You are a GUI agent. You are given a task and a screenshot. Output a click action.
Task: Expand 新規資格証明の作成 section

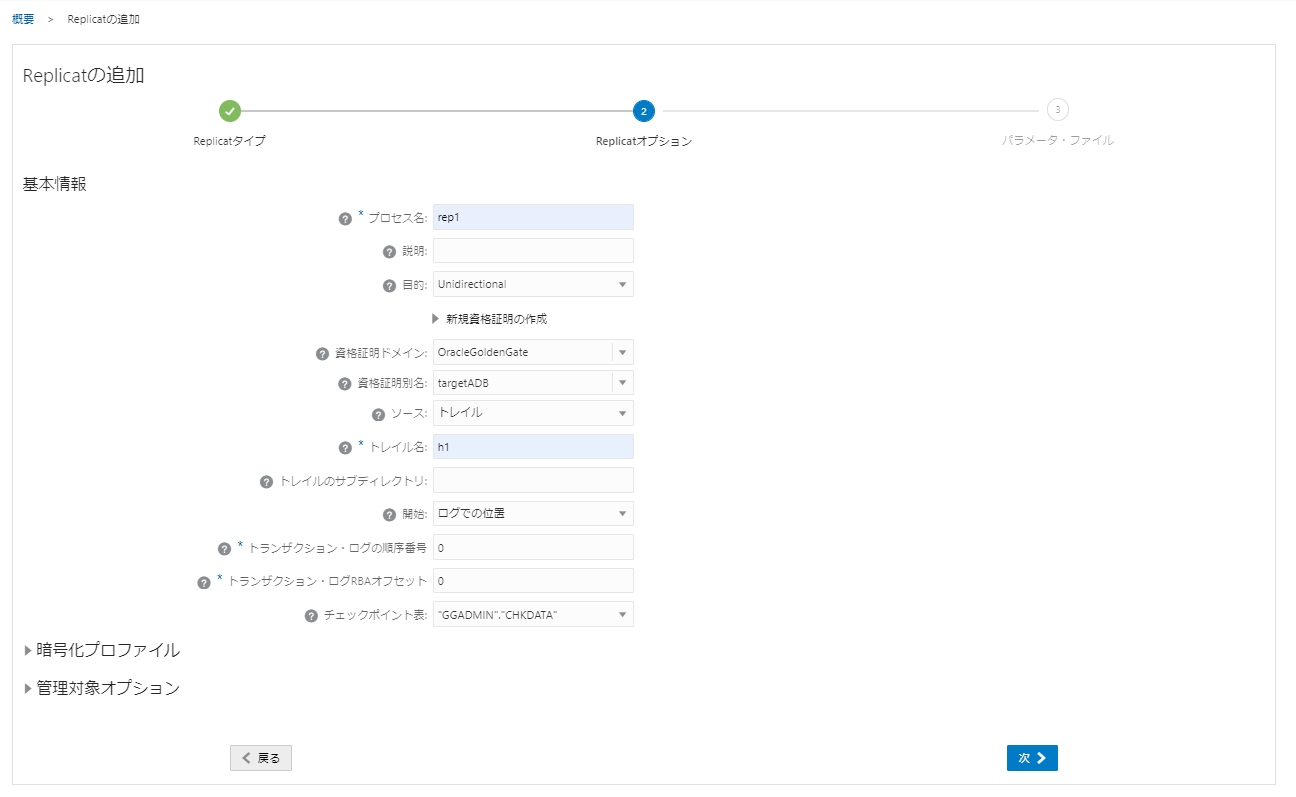(489, 319)
